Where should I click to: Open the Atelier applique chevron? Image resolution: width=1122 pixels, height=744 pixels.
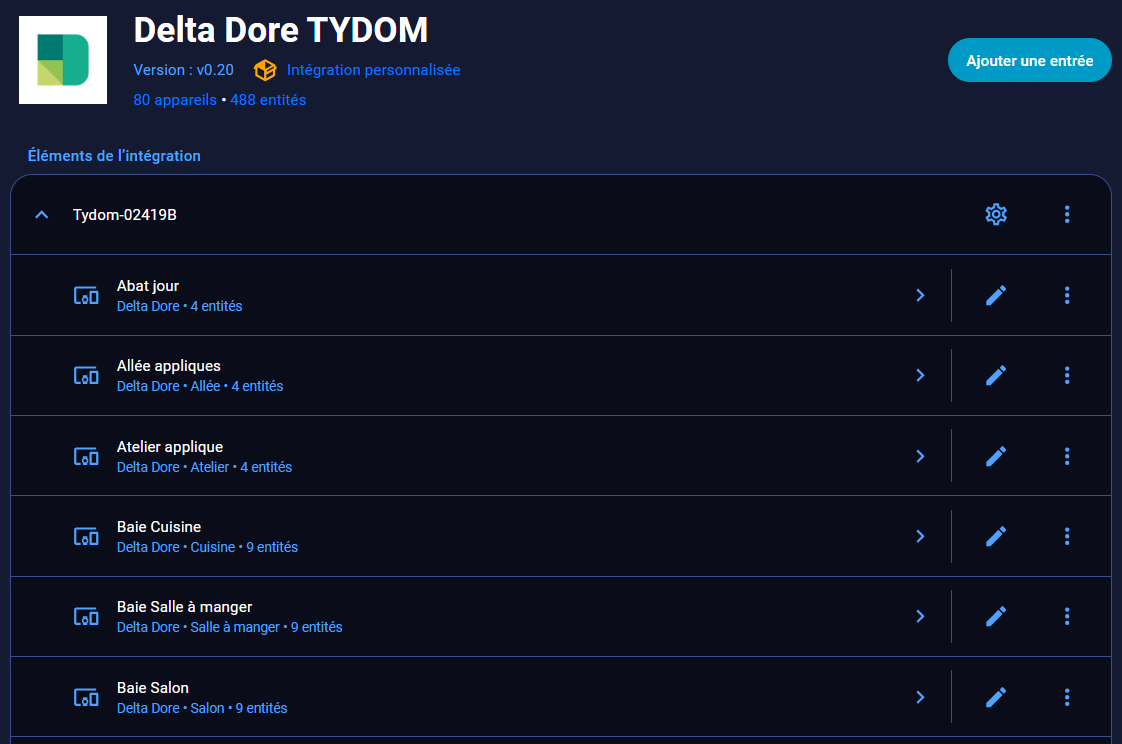click(x=920, y=456)
